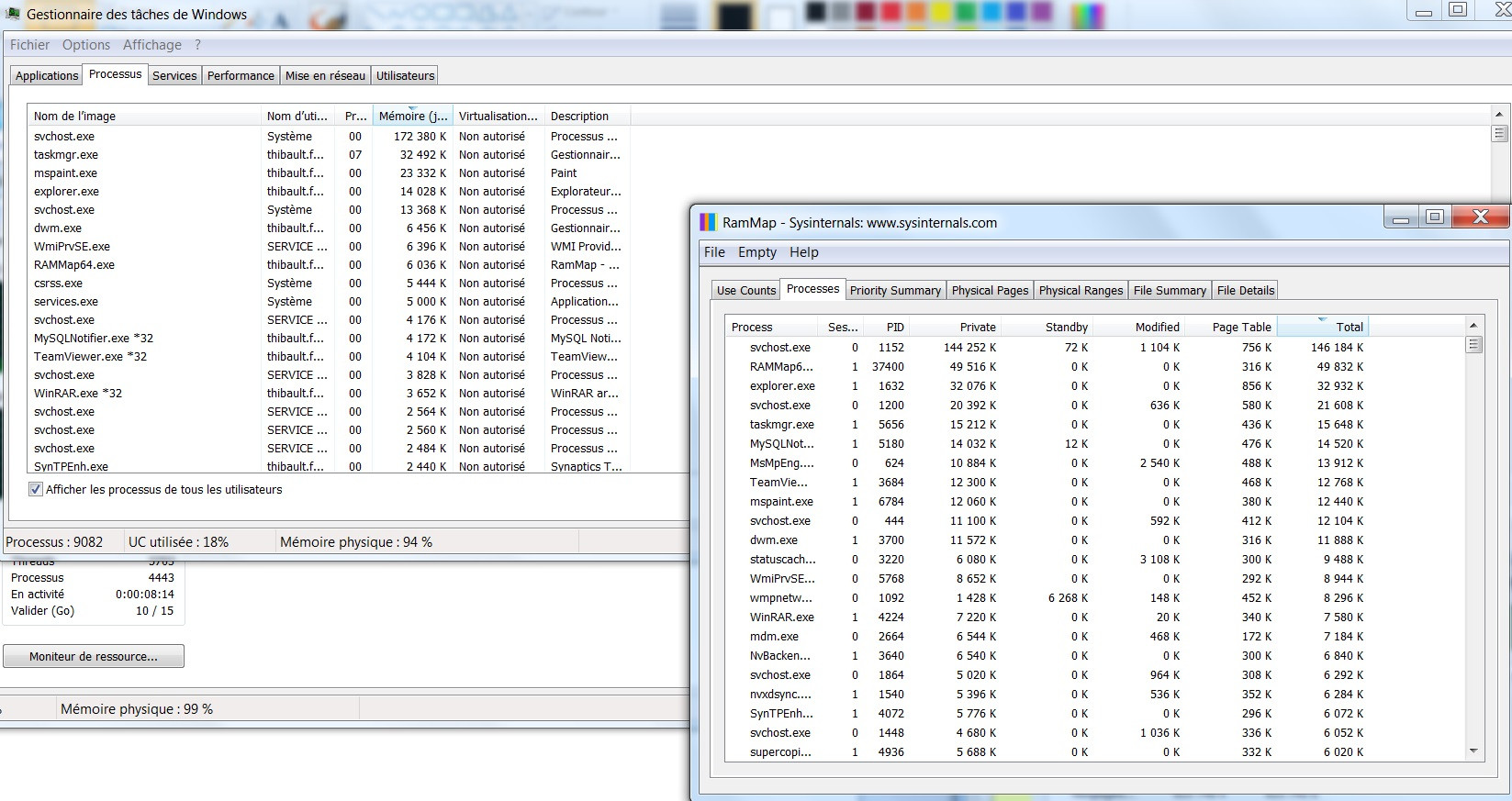Sort RamMap list by Page Table column
The width and height of the screenshot is (1512, 801).
1230,327
